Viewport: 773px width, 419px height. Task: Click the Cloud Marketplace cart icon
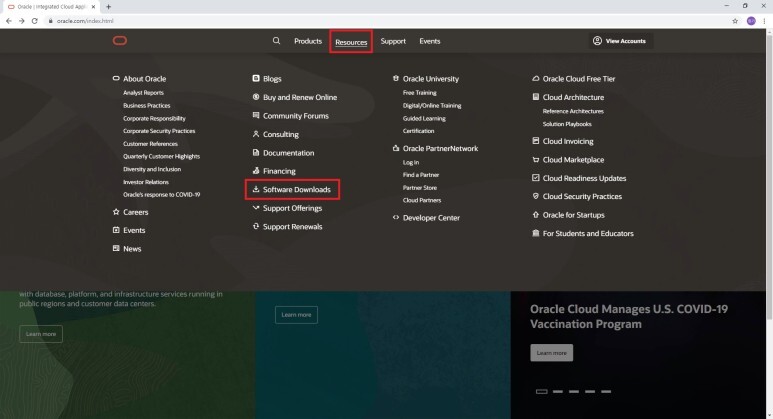click(536, 160)
